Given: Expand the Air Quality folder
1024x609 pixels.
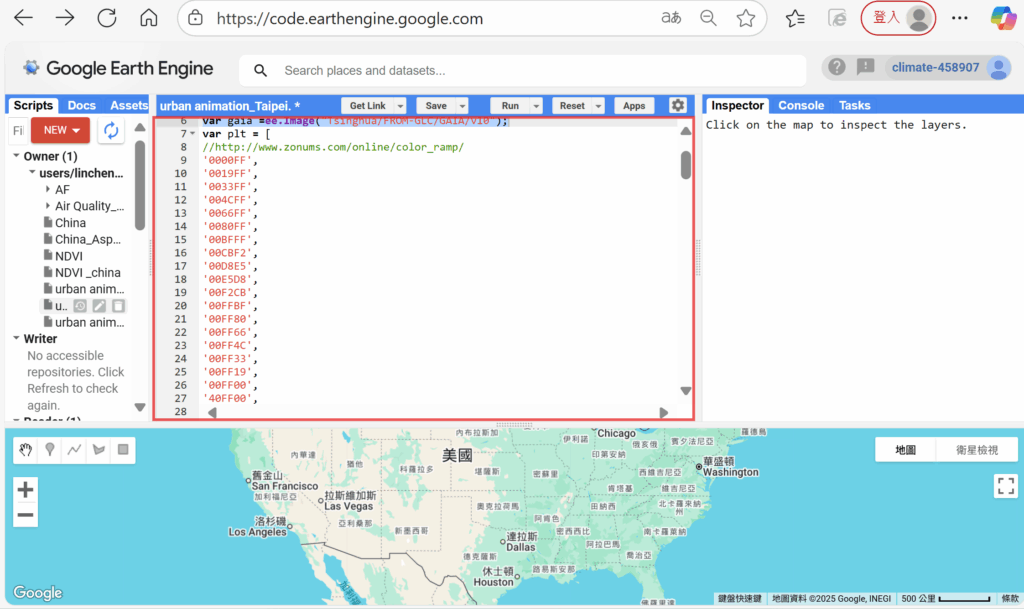Looking at the screenshot, I should pyautogui.click(x=48, y=206).
